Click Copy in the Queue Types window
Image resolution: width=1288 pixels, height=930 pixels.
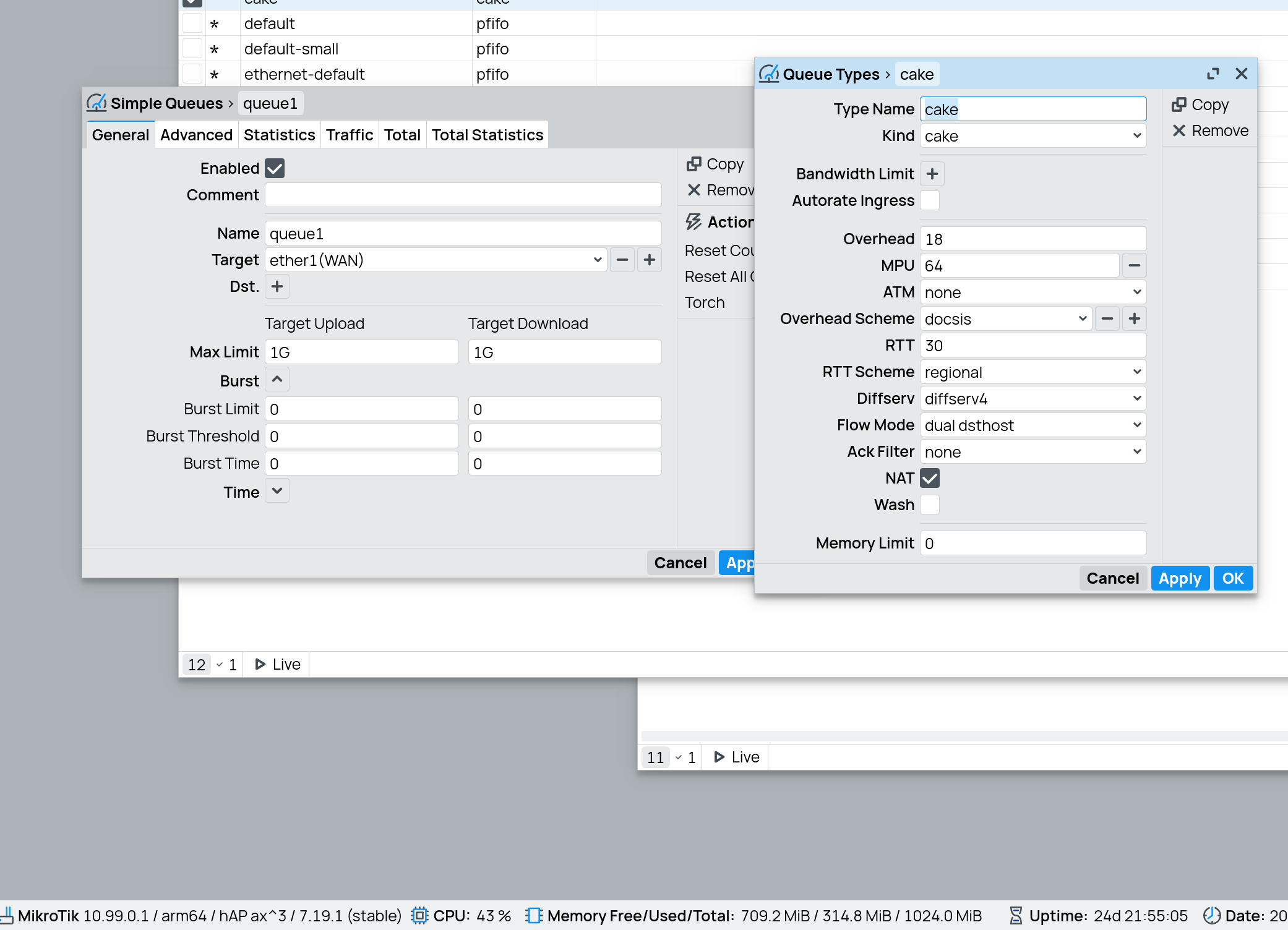pos(1200,105)
